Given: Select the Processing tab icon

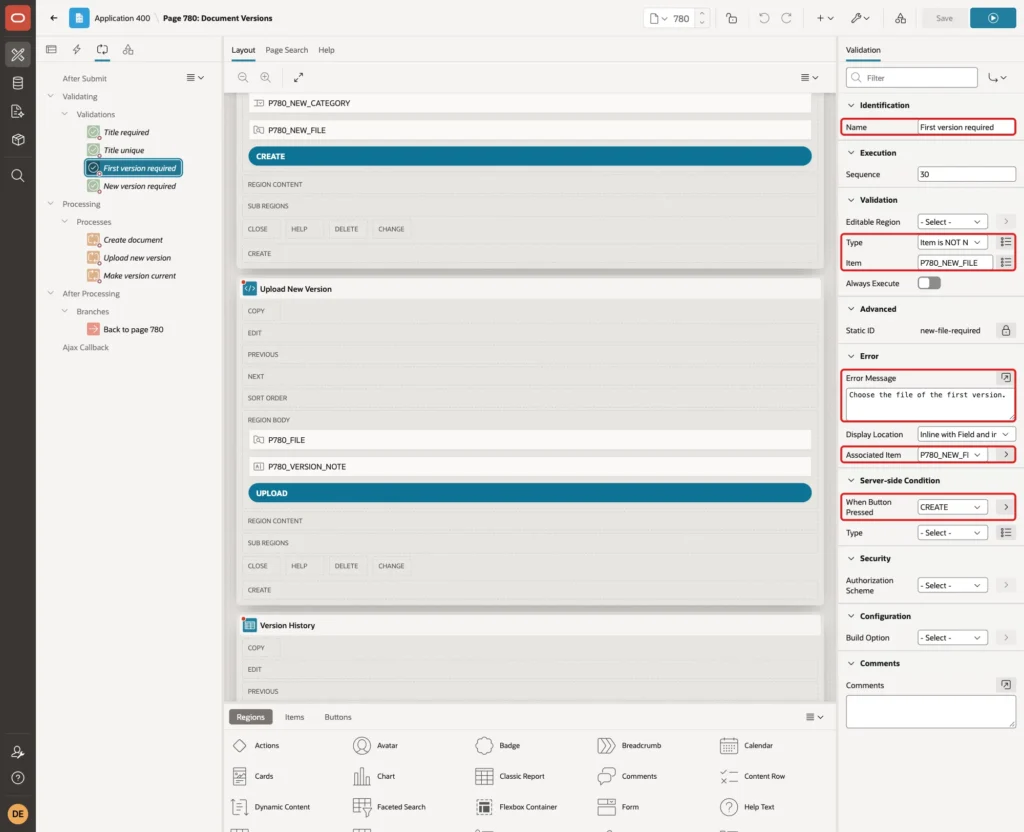Looking at the screenshot, I should (x=102, y=50).
